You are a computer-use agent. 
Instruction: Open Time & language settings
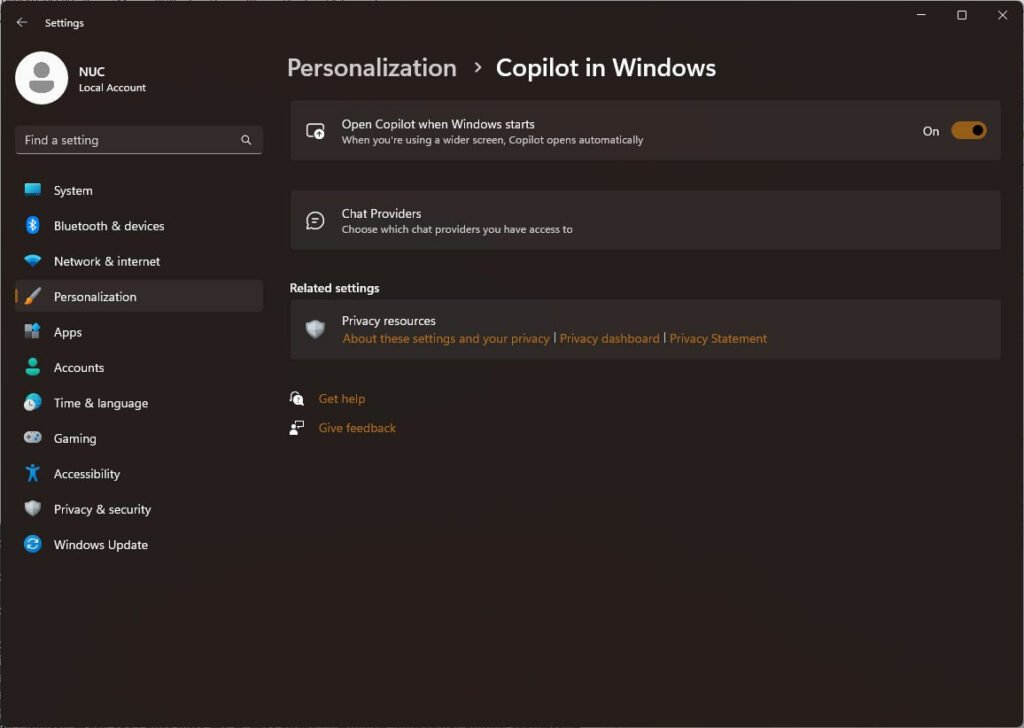tap(100, 403)
